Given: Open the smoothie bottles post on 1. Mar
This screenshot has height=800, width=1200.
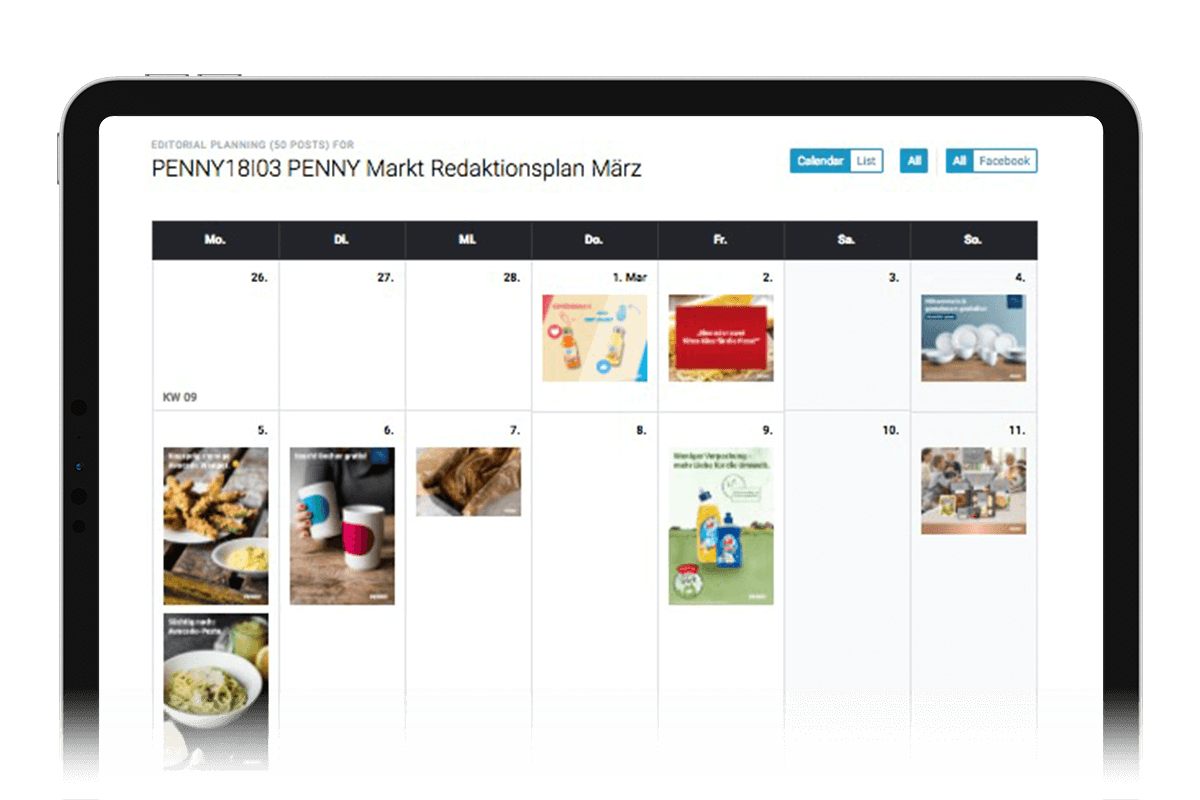Looking at the screenshot, I should (595, 338).
